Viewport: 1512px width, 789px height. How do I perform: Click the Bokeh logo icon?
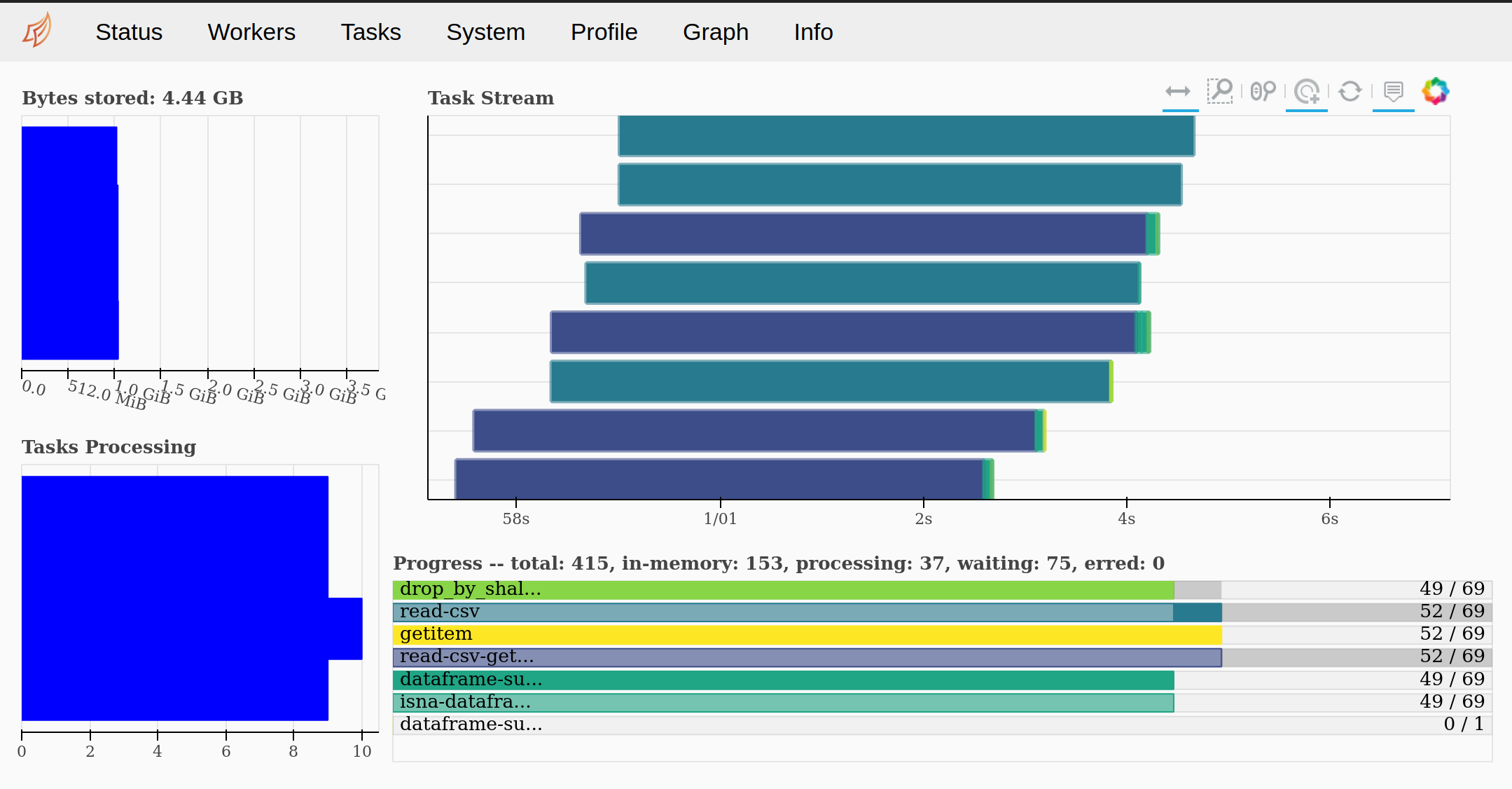tap(1435, 91)
